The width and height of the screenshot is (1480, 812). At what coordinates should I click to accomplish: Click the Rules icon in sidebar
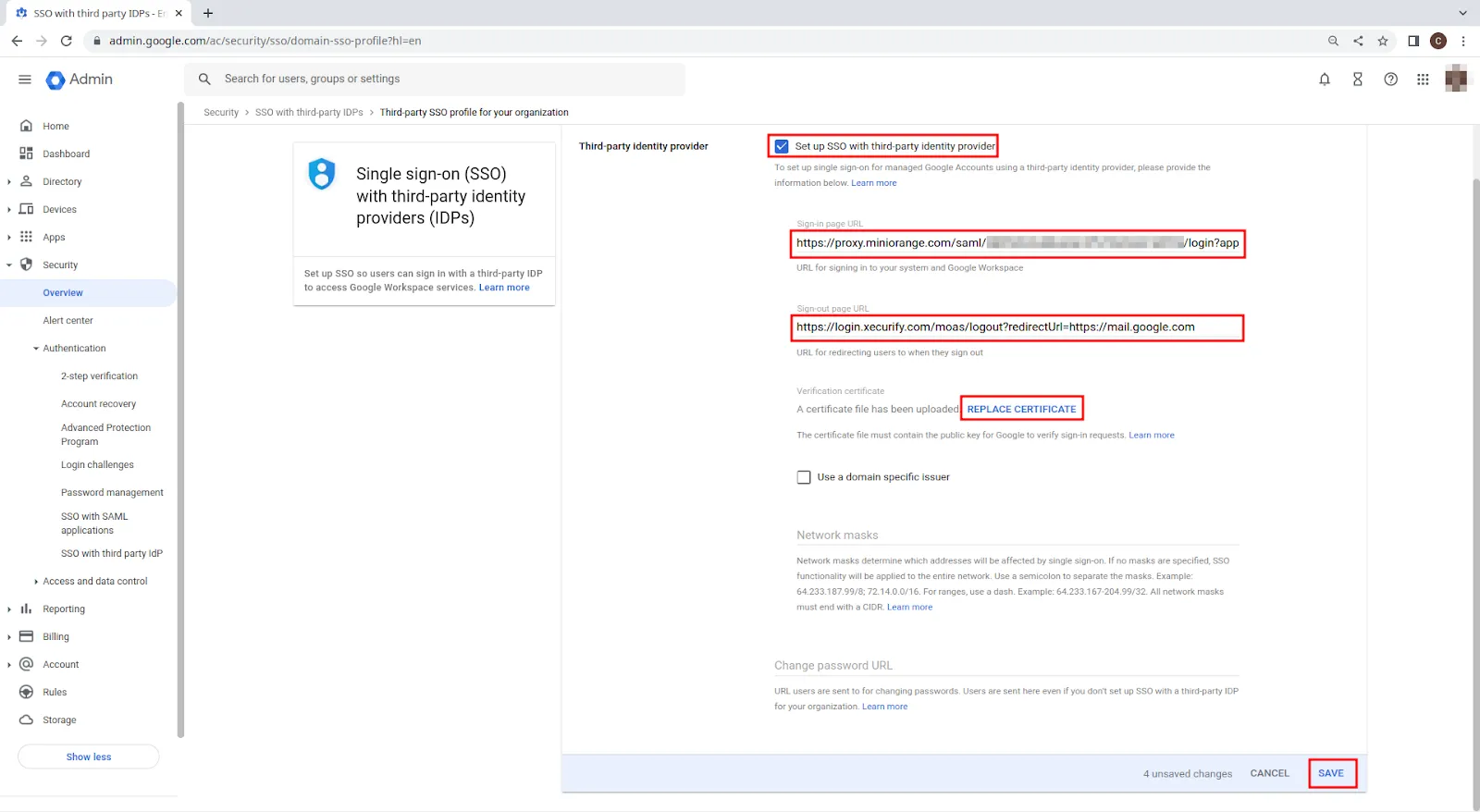26,692
